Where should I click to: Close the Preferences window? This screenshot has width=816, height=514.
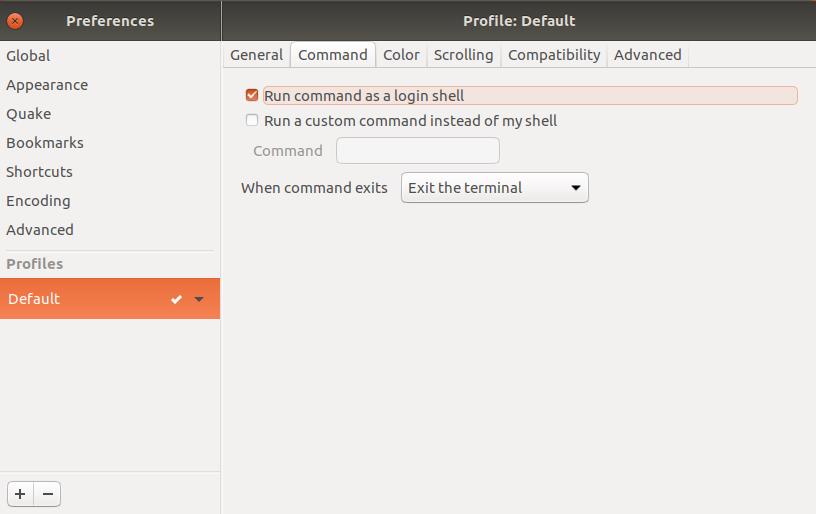click(x=15, y=21)
